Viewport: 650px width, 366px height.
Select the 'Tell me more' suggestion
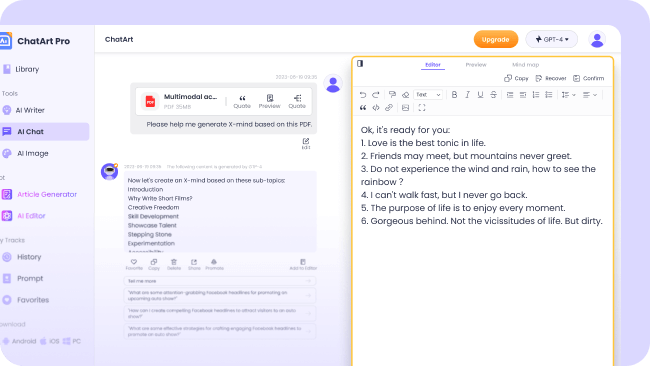click(x=220, y=281)
